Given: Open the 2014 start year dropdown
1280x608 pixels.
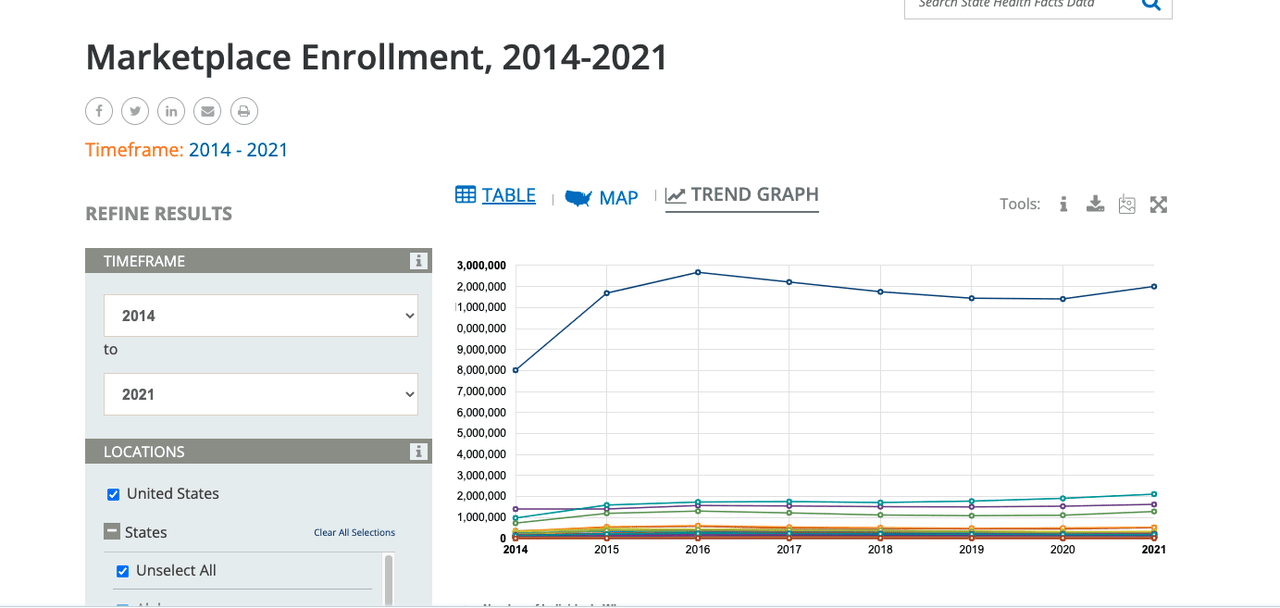Looking at the screenshot, I should coord(261,316).
